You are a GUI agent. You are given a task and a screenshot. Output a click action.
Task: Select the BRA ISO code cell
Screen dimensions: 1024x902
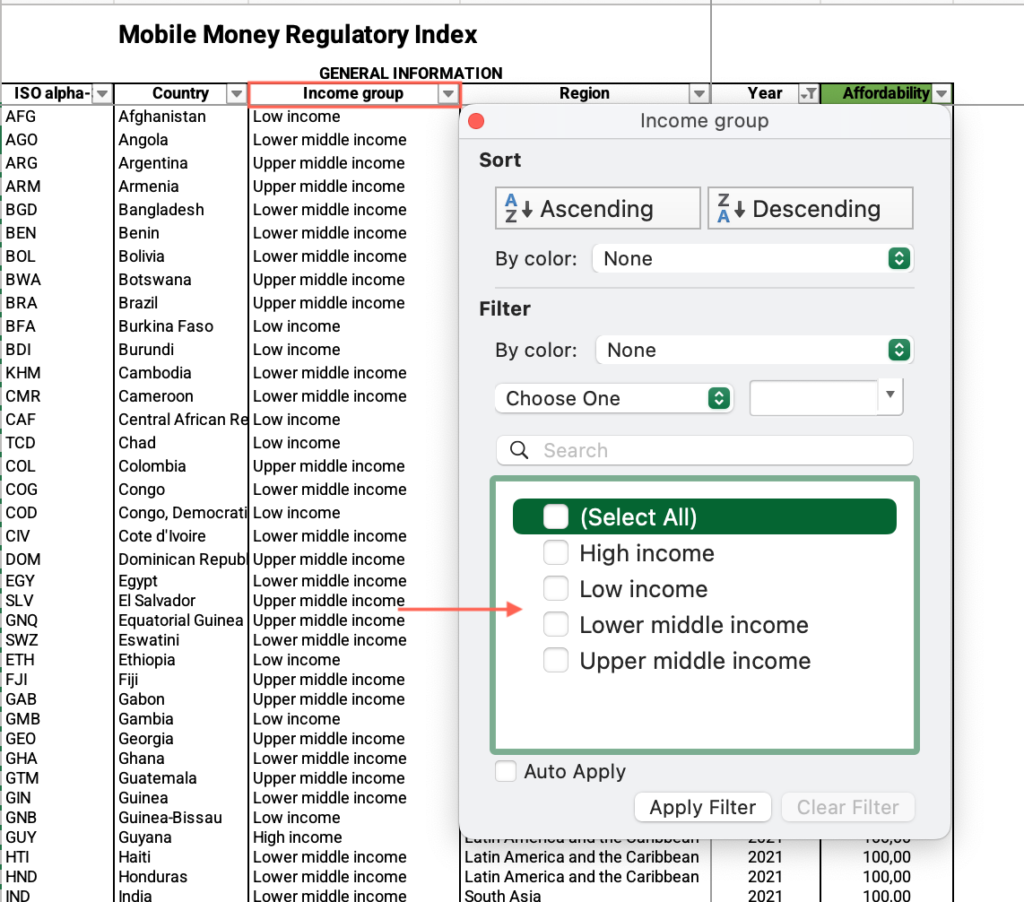[57, 303]
